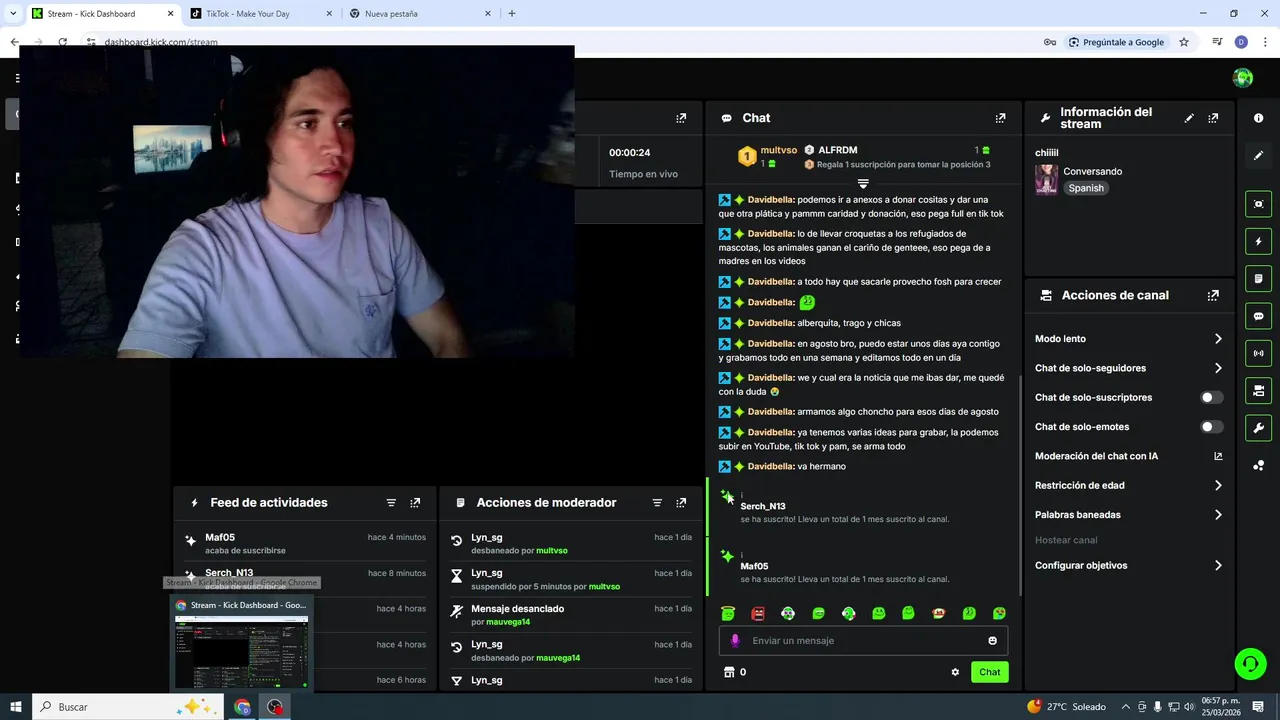Pop out the Información del stream panel
Screen dimensions: 1280x720
(1213, 118)
